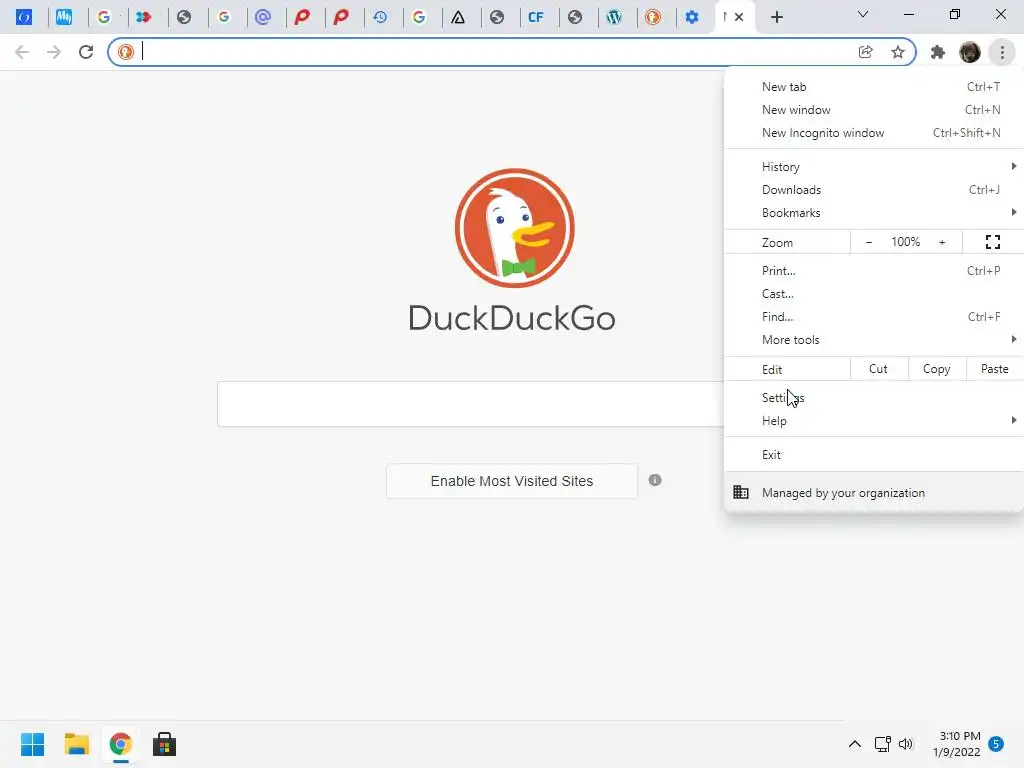Enter fullscreen mode icon
Image resolution: width=1024 pixels, height=768 pixels.
(993, 242)
